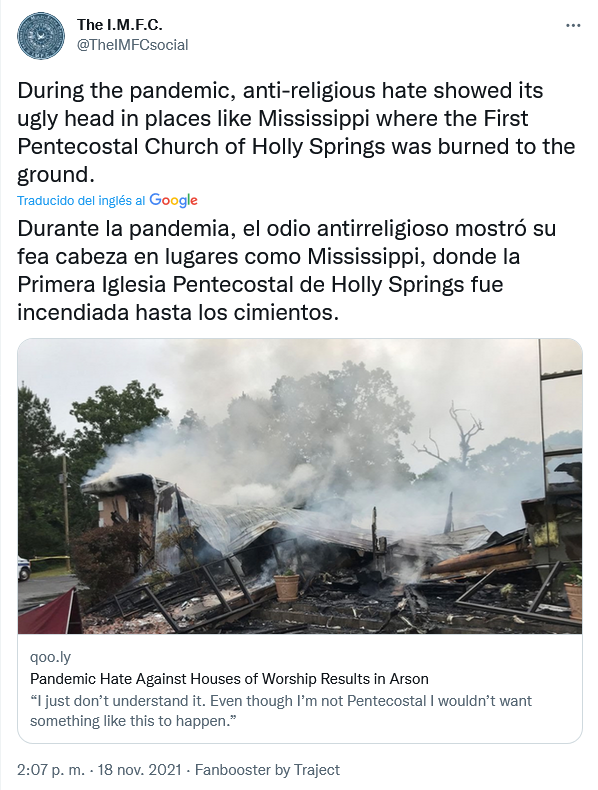Open 'Pandemic Hate Against Houses of Worship' headline
This screenshot has width=598, height=790.
click(x=229, y=679)
